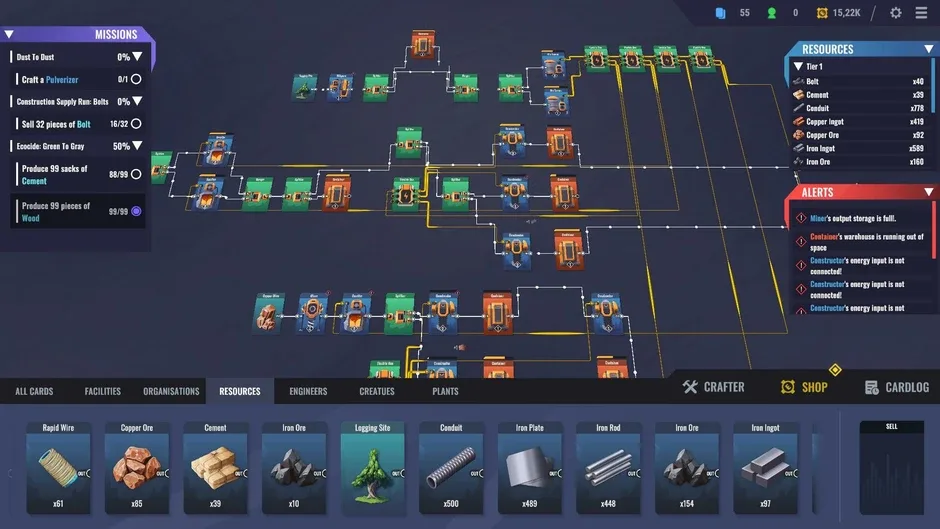940x529 pixels.
Task: Click the credits coin icon beside 15,22K
Action: [x=822, y=13]
